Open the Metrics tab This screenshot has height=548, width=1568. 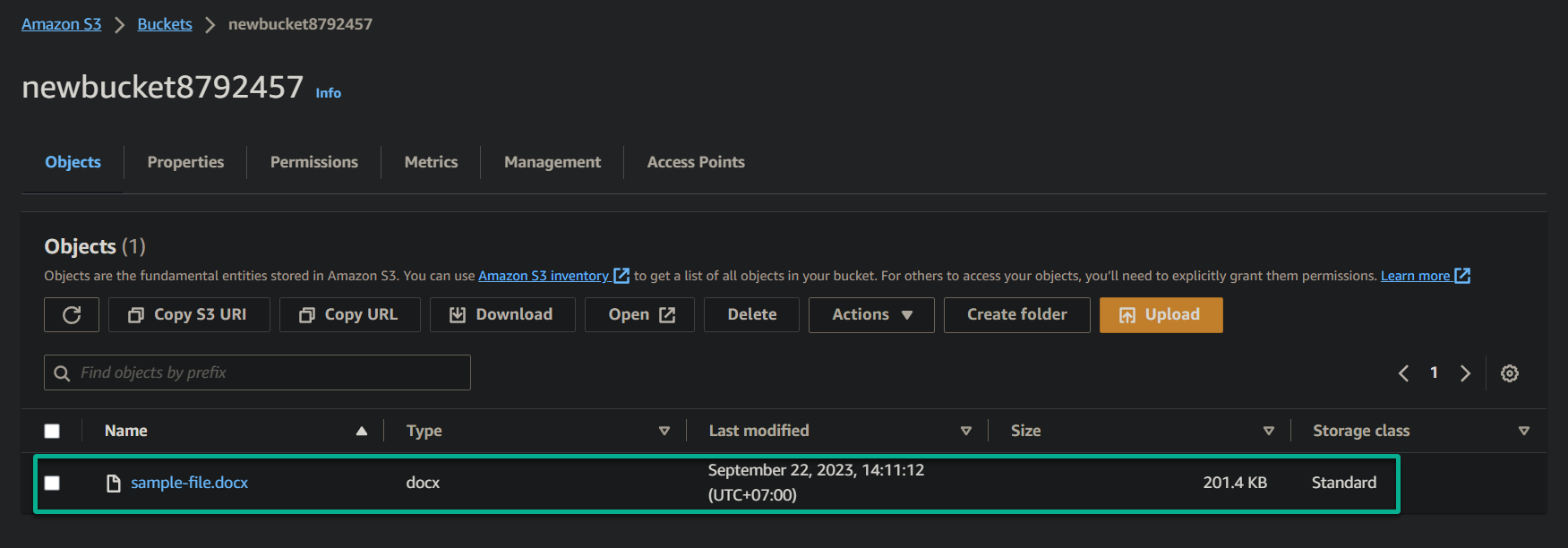coord(431,162)
